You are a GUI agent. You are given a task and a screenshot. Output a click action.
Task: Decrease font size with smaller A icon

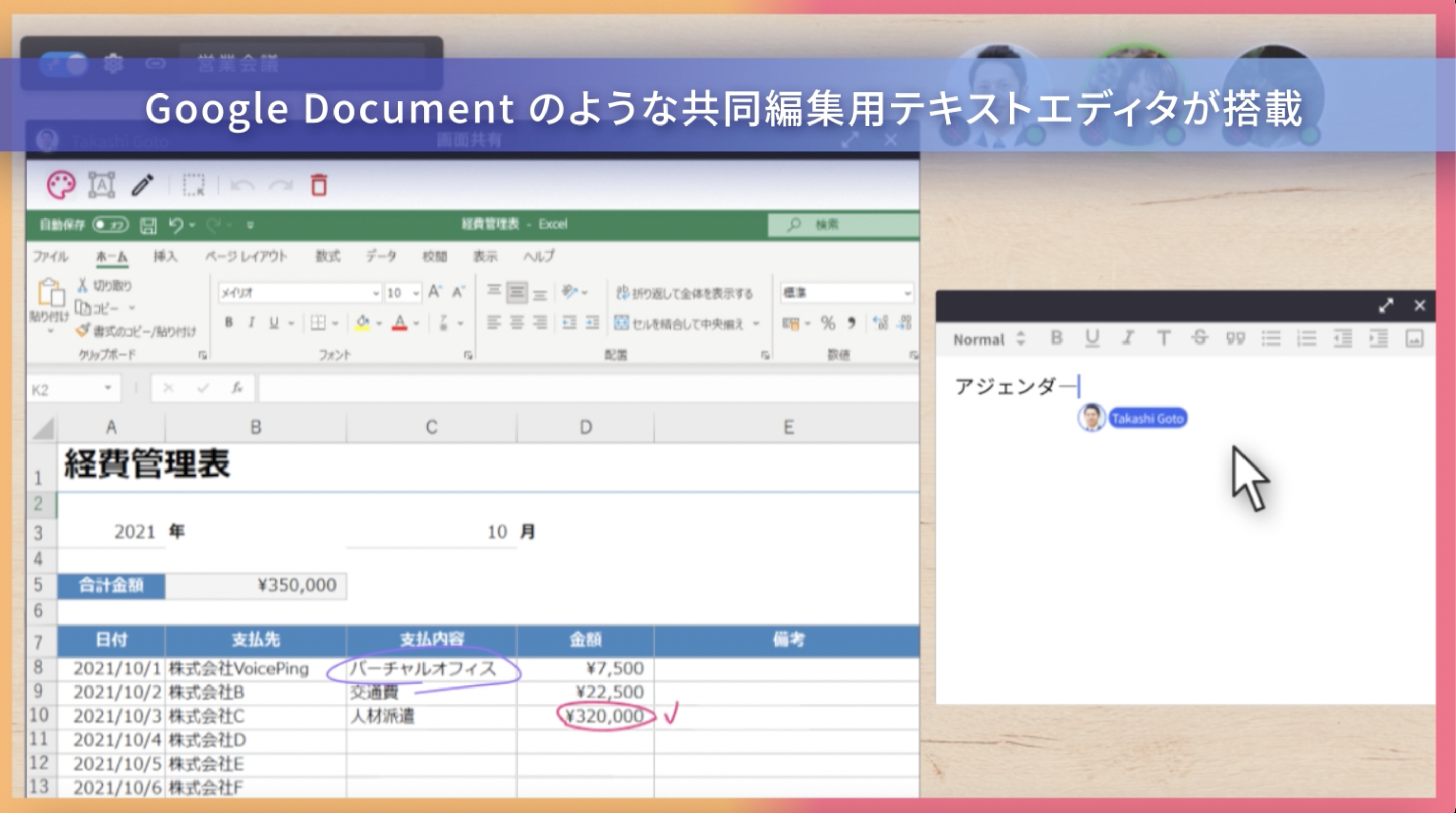click(x=458, y=292)
